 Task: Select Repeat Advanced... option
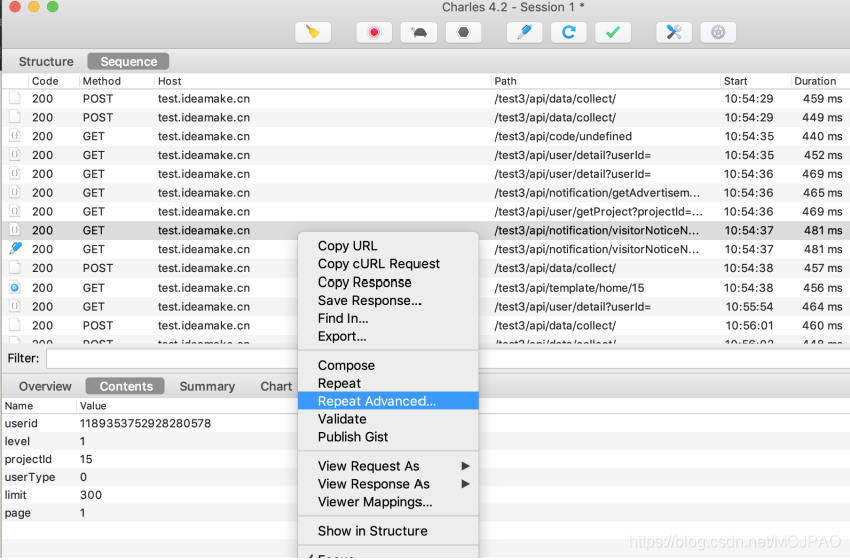pyautogui.click(x=388, y=401)
